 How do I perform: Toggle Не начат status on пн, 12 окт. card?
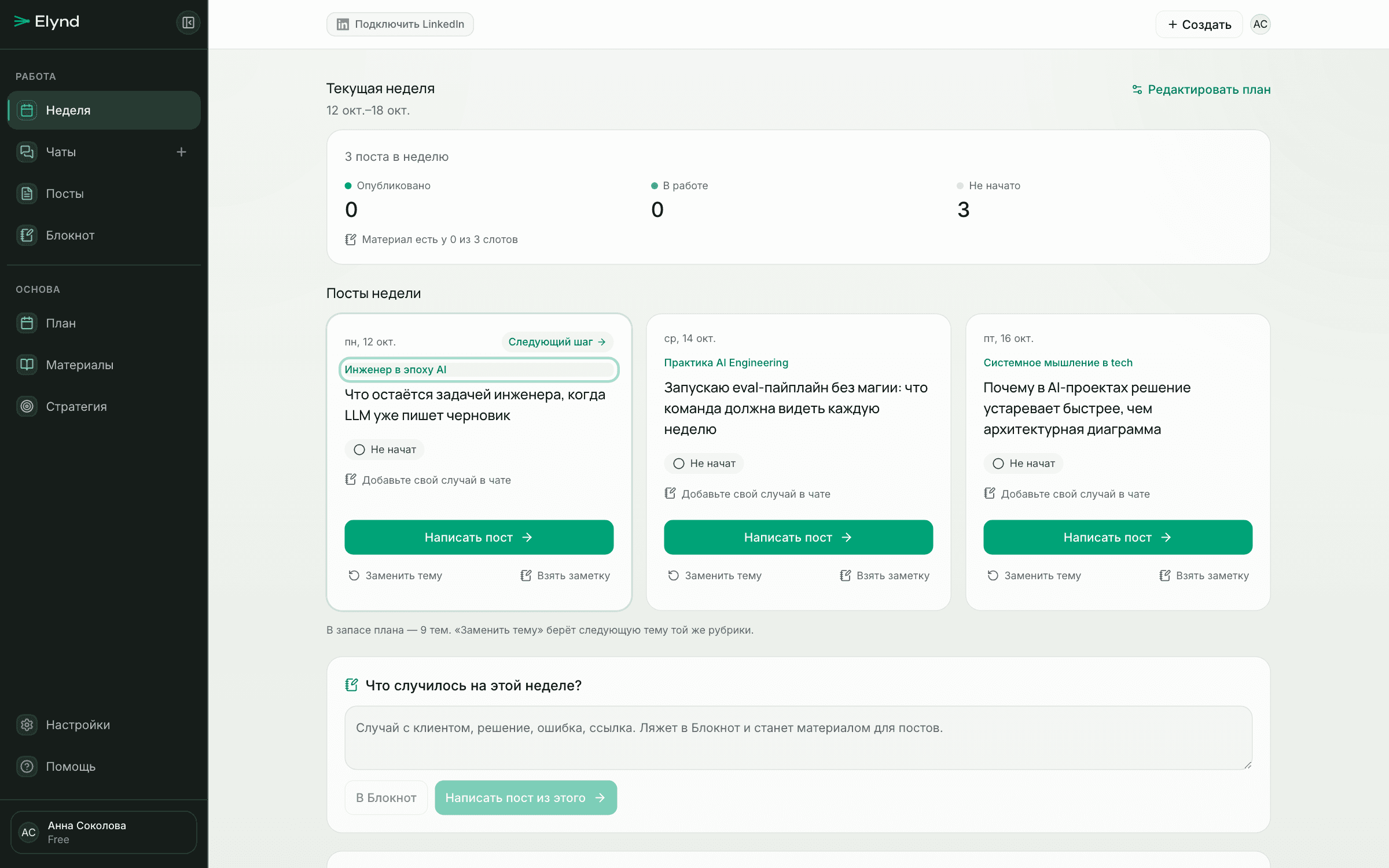point(385,450)
